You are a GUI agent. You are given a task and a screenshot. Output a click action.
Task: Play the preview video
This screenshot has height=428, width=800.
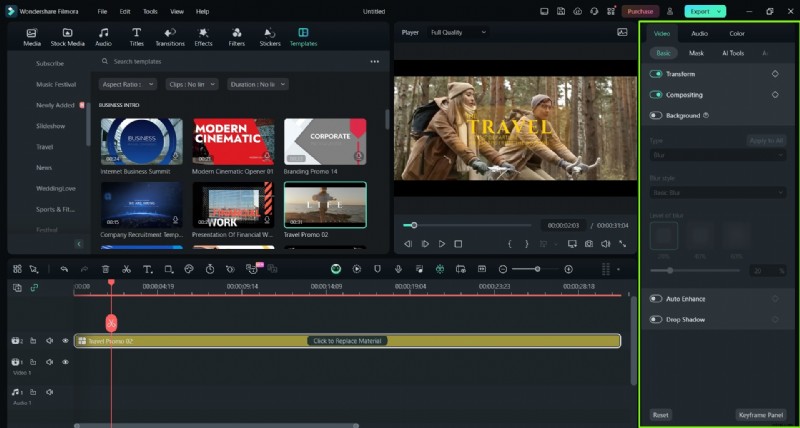tap(442, 244)
